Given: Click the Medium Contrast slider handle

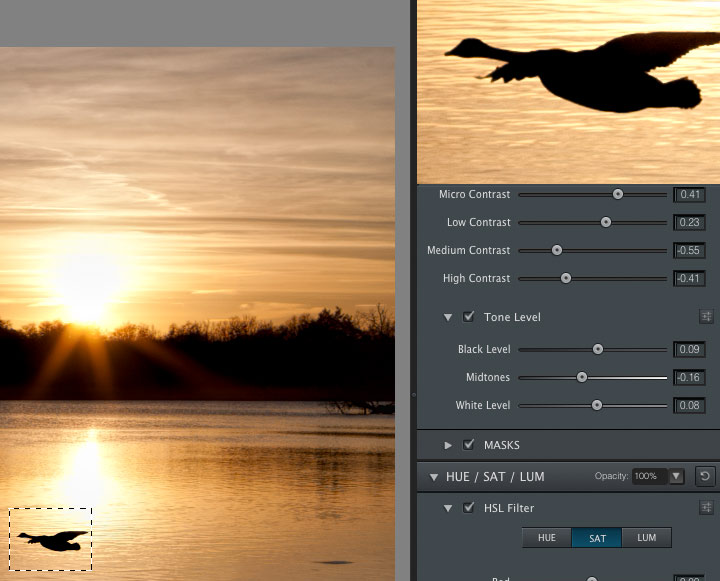Looking at the screenshot, I should 557,250.
